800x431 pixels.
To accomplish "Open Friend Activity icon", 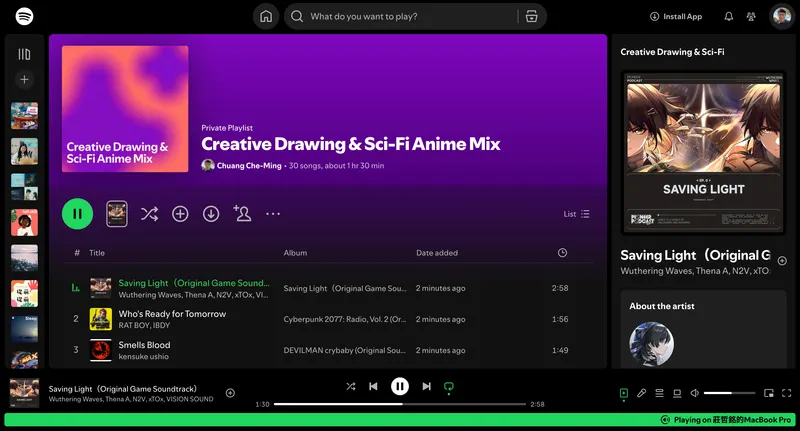I will [x=751, y=16].
